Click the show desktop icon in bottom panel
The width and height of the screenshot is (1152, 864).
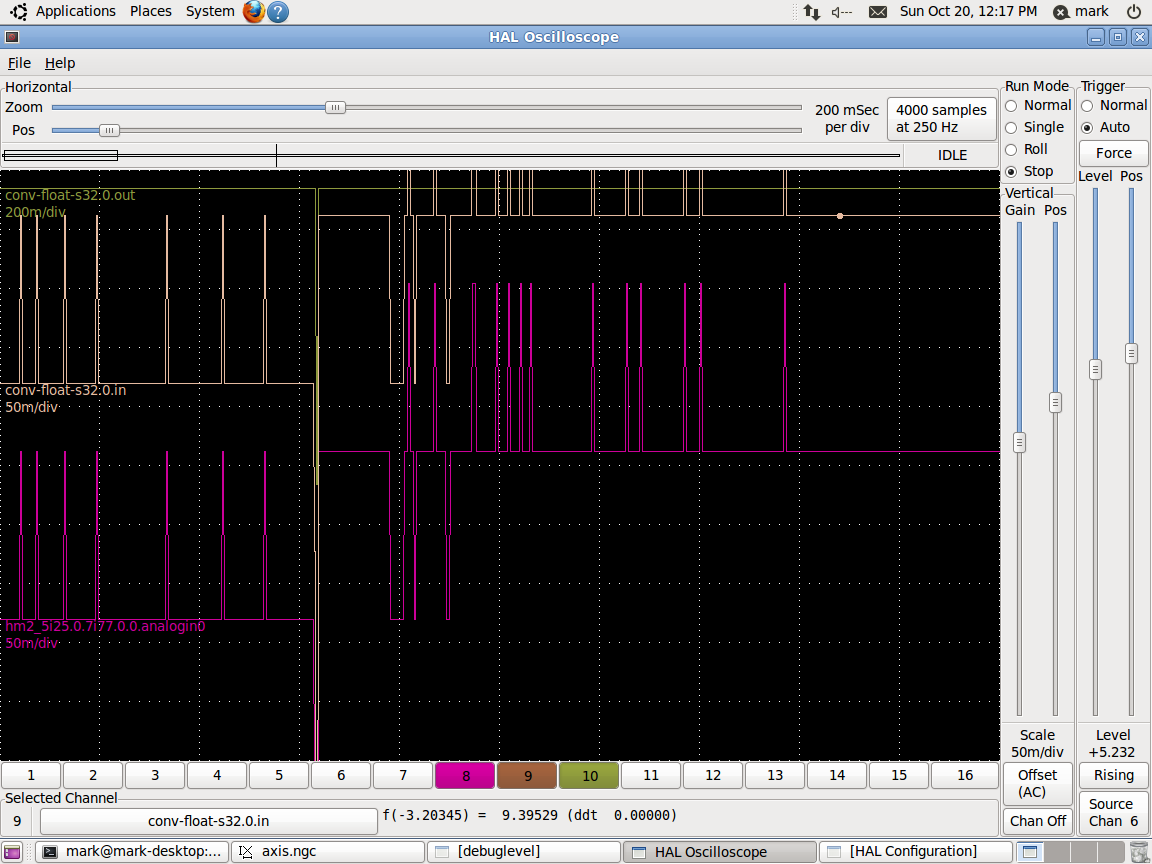(x=12, y=852)
